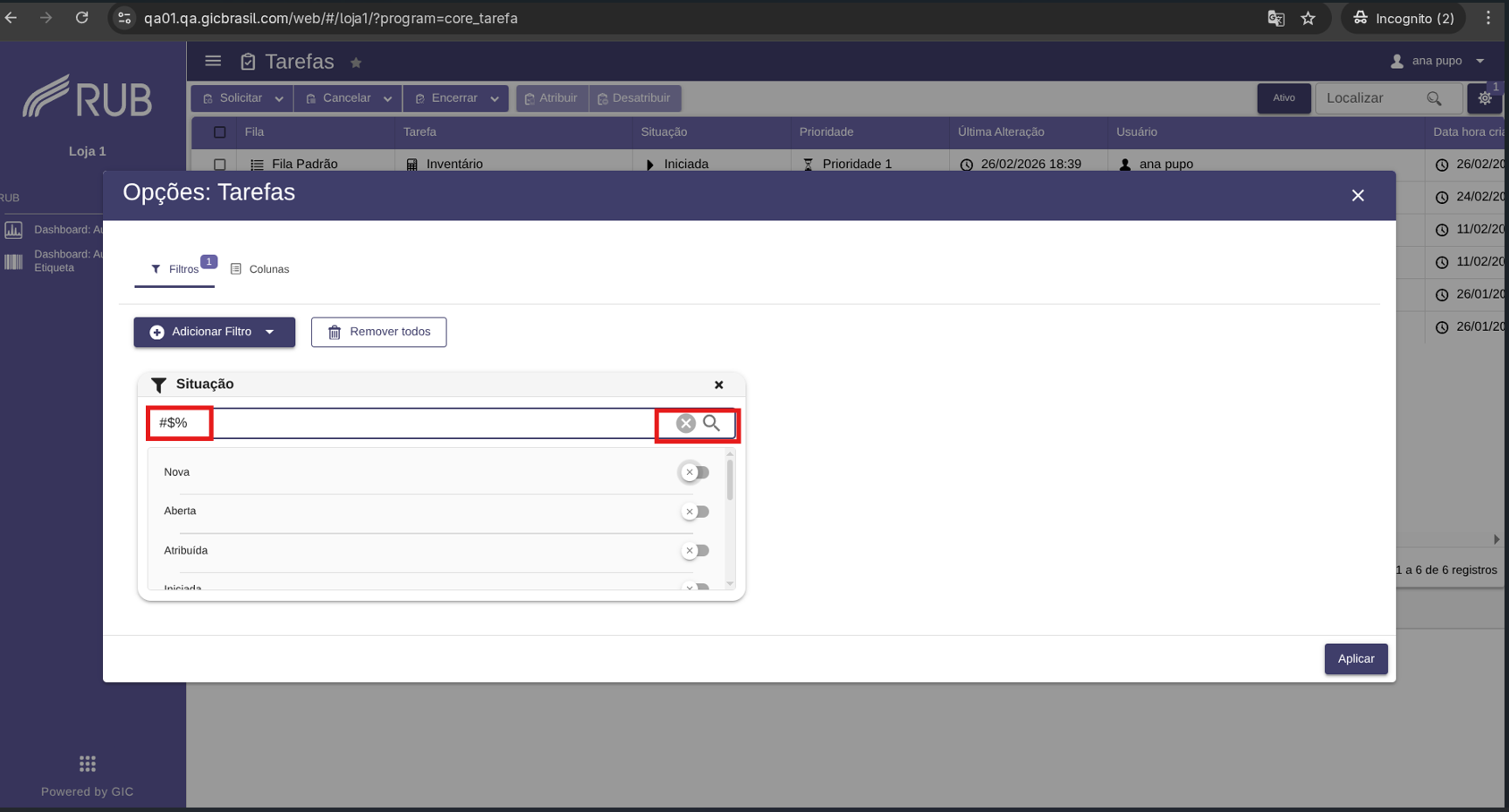The width and height of the screenshot is (1509, 812).
Task: Remove the Situação filter card
Action: 718,385
